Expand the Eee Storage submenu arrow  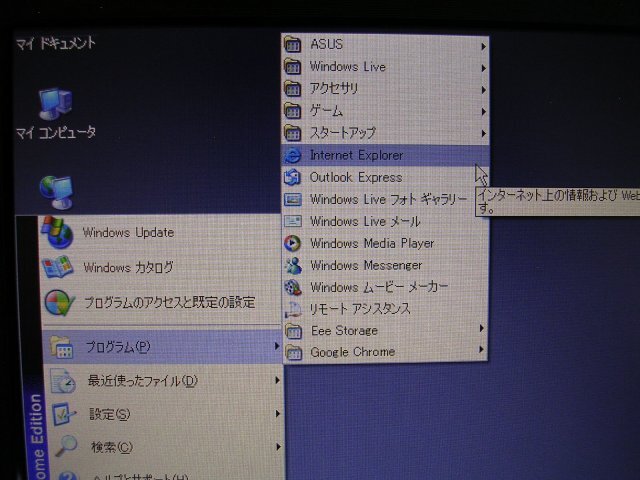click(482, 328)
